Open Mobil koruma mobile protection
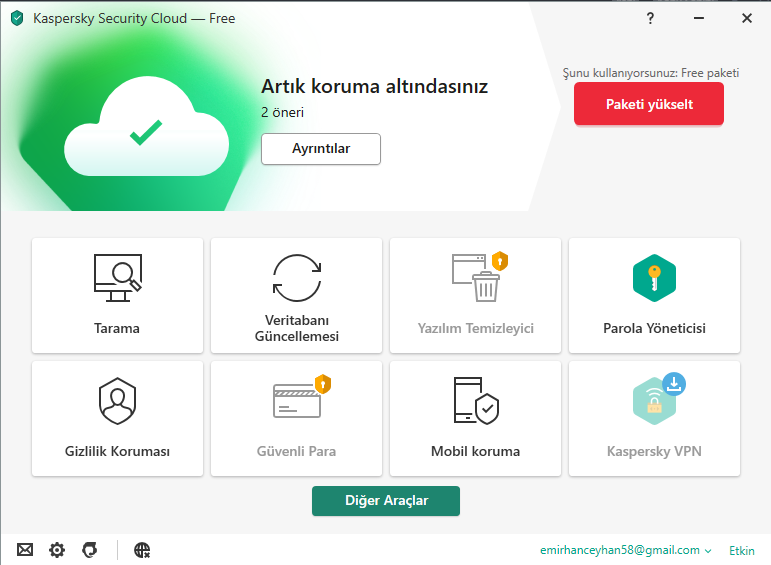Viewport: 771px width, 565px height. tap(475, 418)
